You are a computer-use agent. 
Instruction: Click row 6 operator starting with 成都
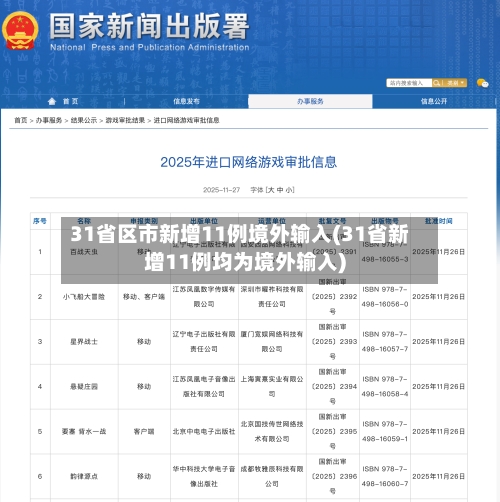[x=272, y=477]
